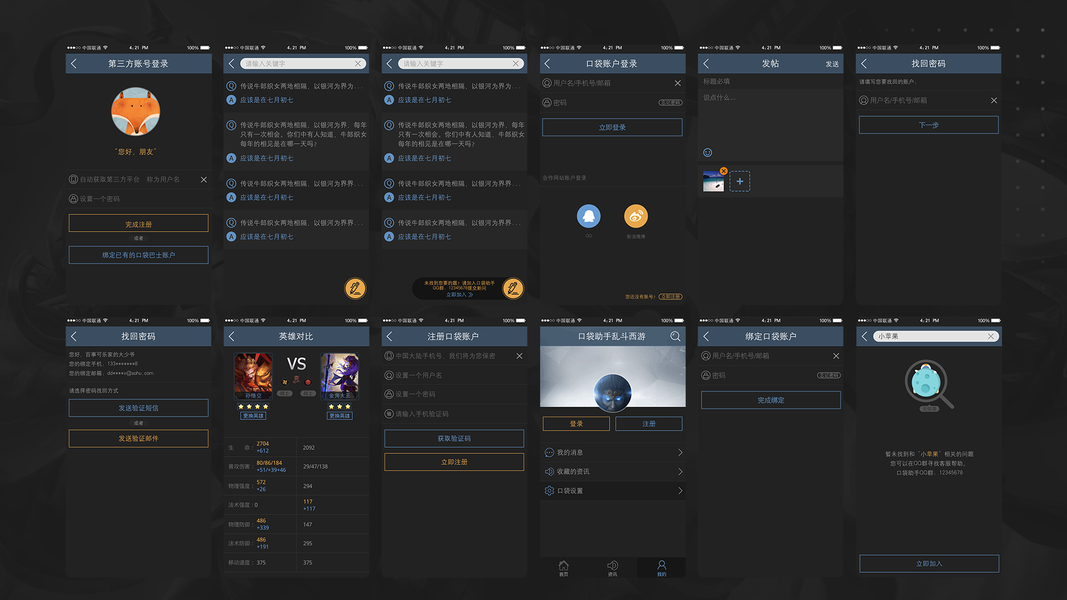
Task: Clear the 小苹果 search text
Action: point(991,336)
